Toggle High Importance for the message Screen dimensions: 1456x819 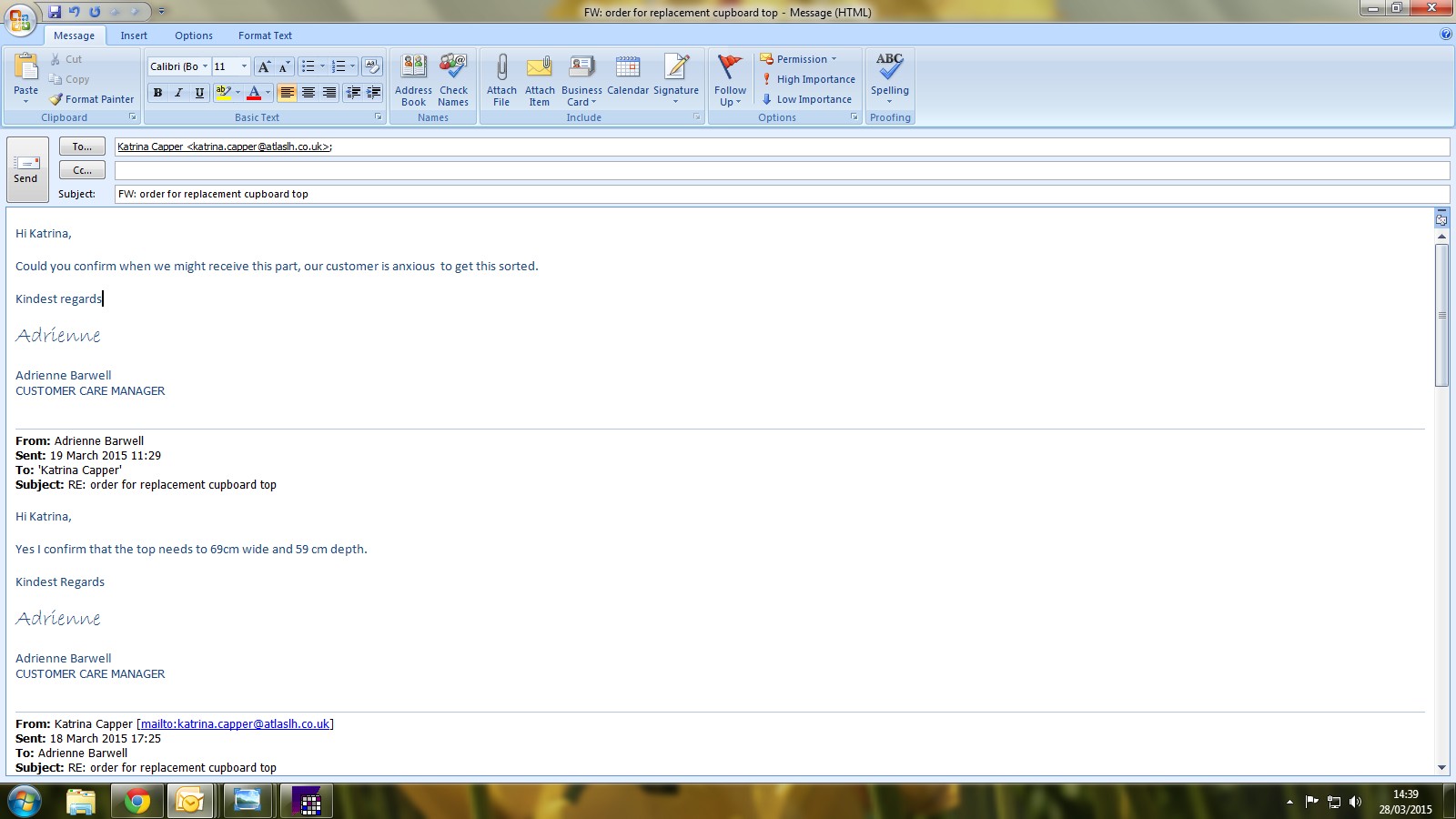808,79
